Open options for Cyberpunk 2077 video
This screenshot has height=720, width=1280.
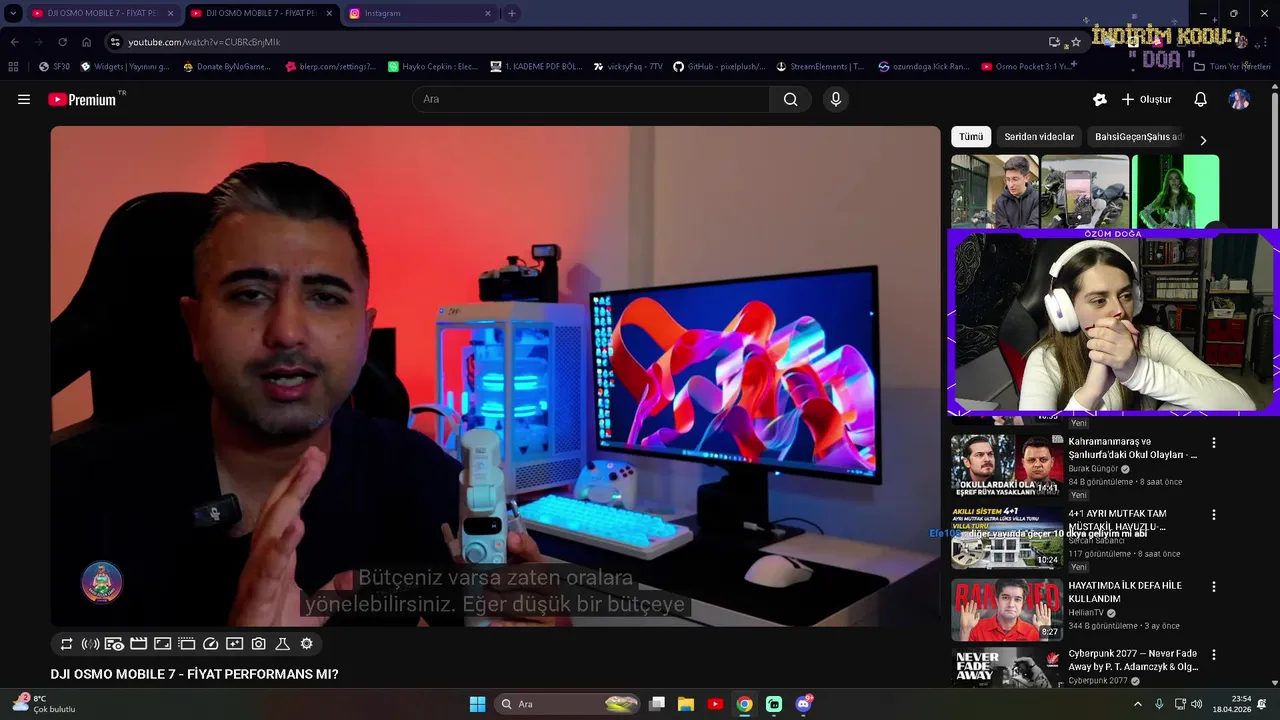pyautogui.click(x=1214, y=654)
